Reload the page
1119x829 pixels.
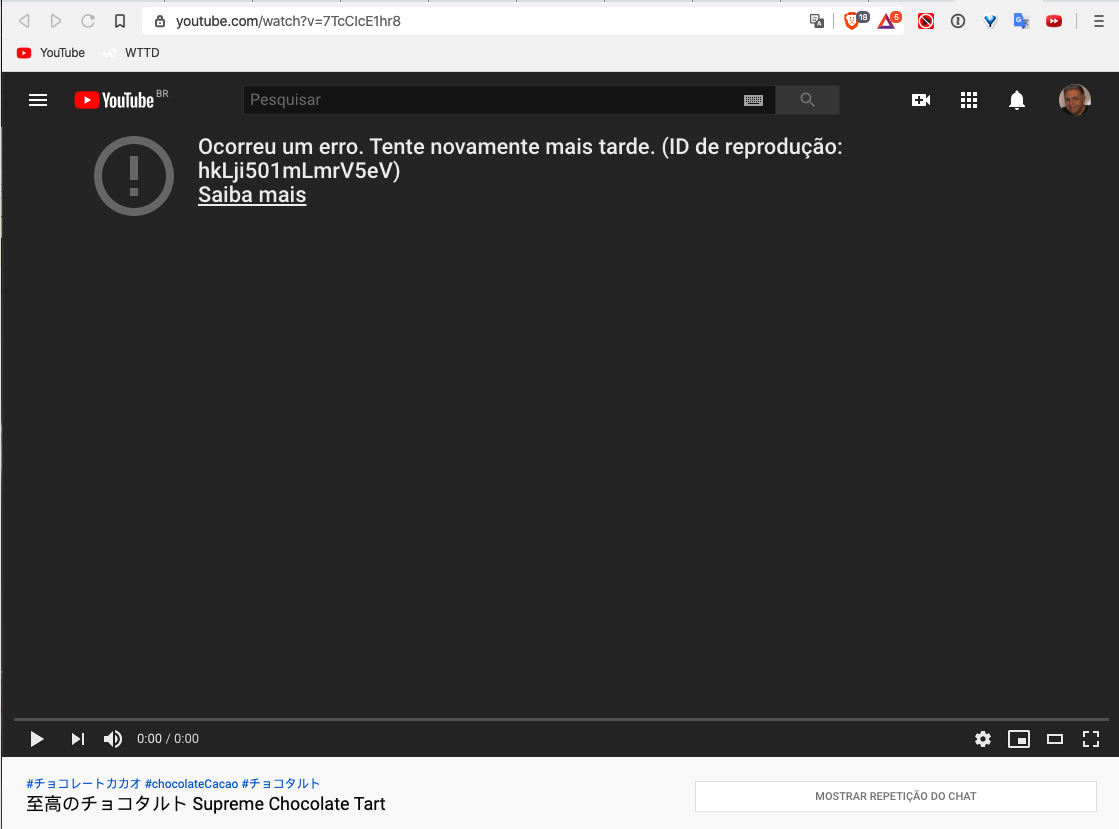(x=88, y=21)
